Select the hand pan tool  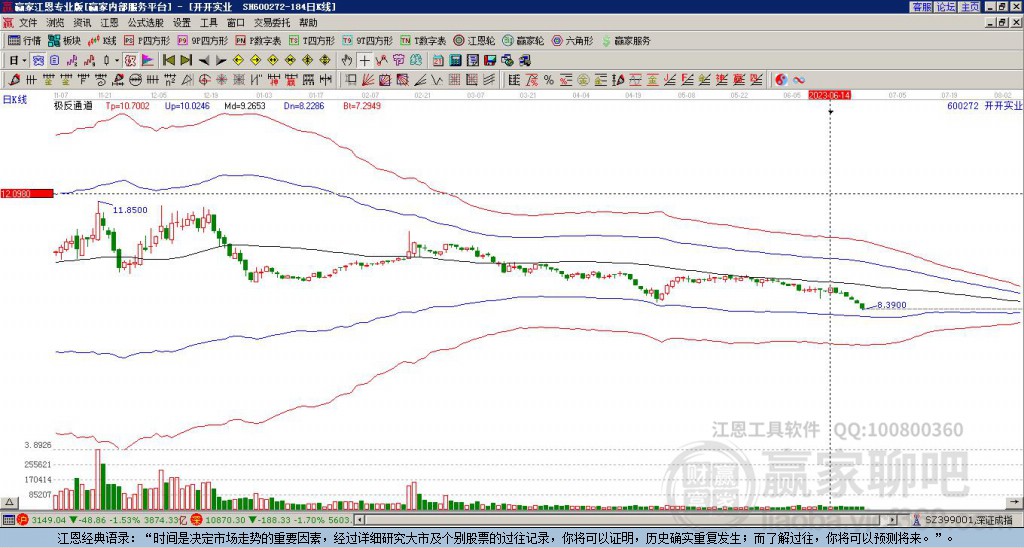[x=347, y=61]
